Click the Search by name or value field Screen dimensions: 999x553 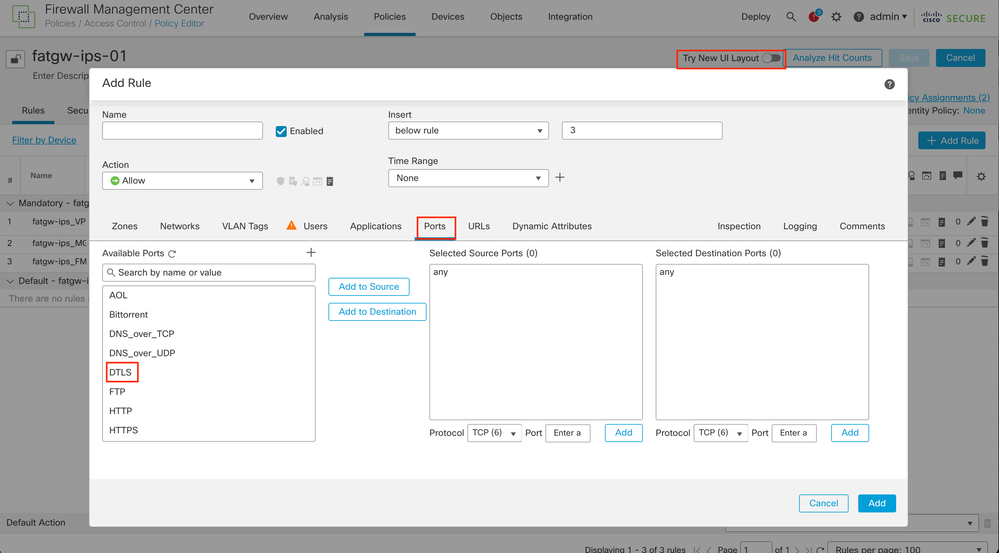pyautogui.click(x=209, y=273)
